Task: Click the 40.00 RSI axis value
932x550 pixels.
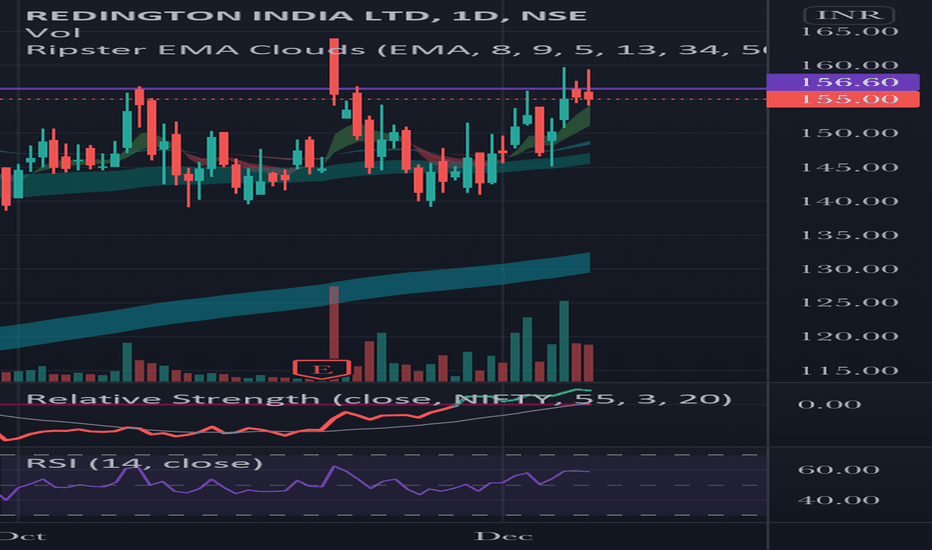Action: coord(838,501)
